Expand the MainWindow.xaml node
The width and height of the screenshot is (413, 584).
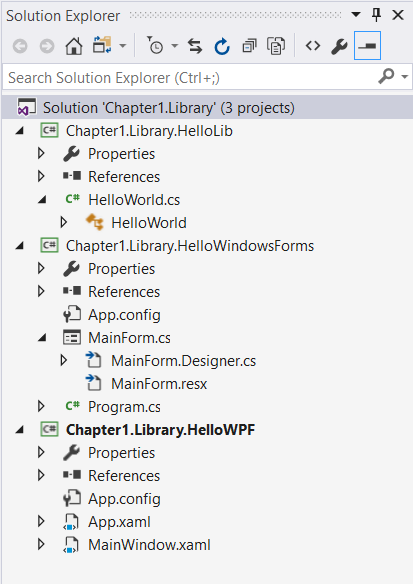pyautogui.click(x=41, y=545)
